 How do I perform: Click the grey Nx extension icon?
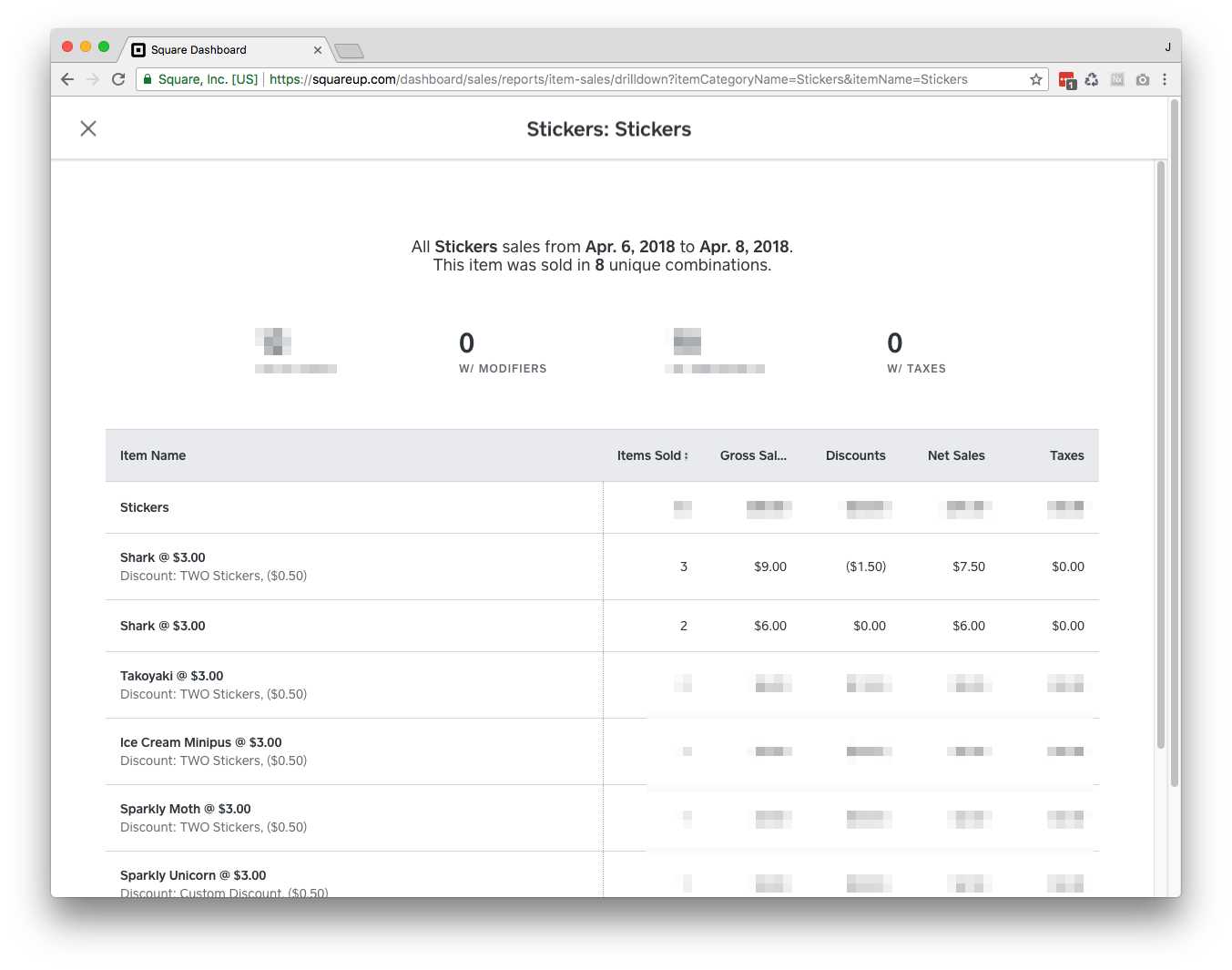(x=1117, y=79)
